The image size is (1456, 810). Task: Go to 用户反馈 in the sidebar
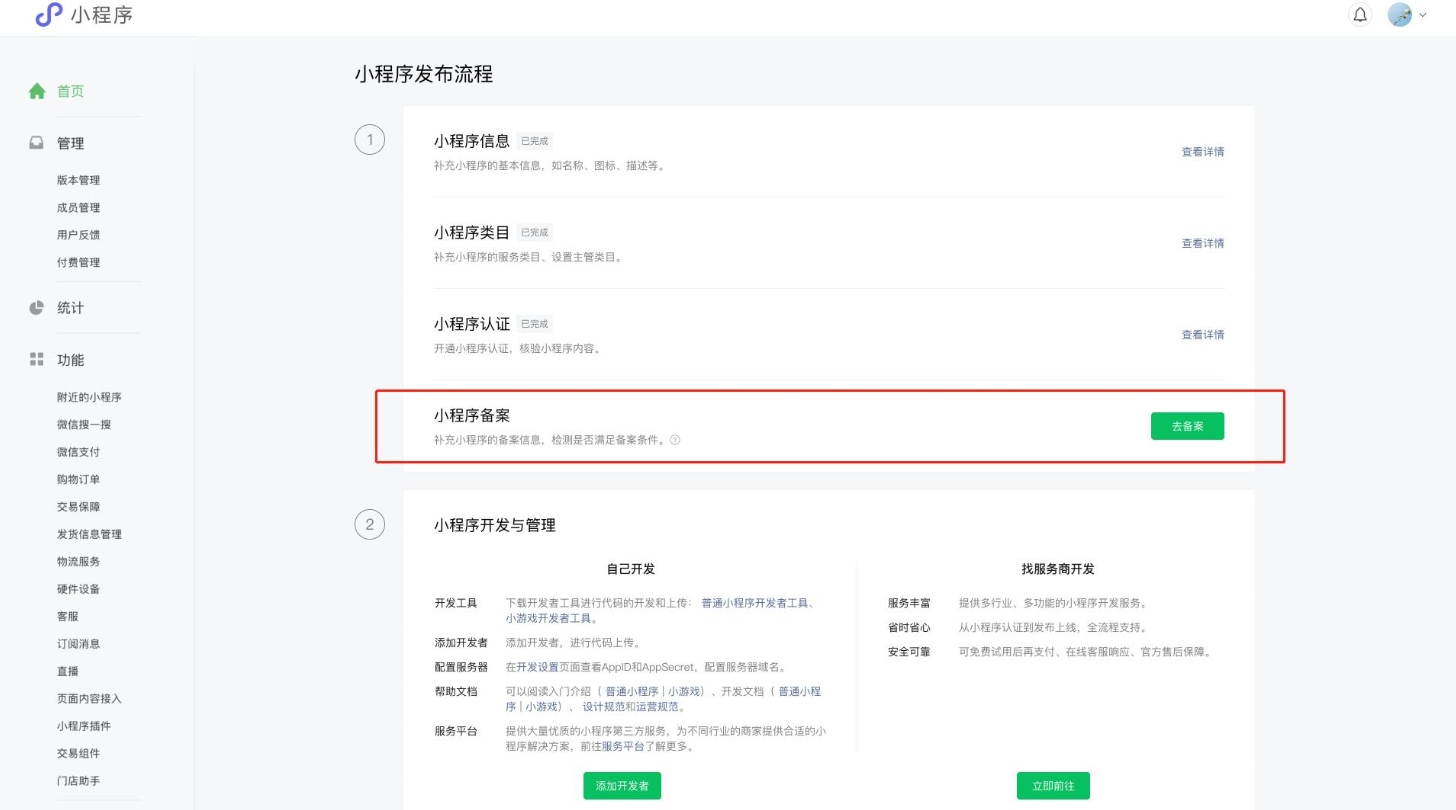click(x=78, y=235)
